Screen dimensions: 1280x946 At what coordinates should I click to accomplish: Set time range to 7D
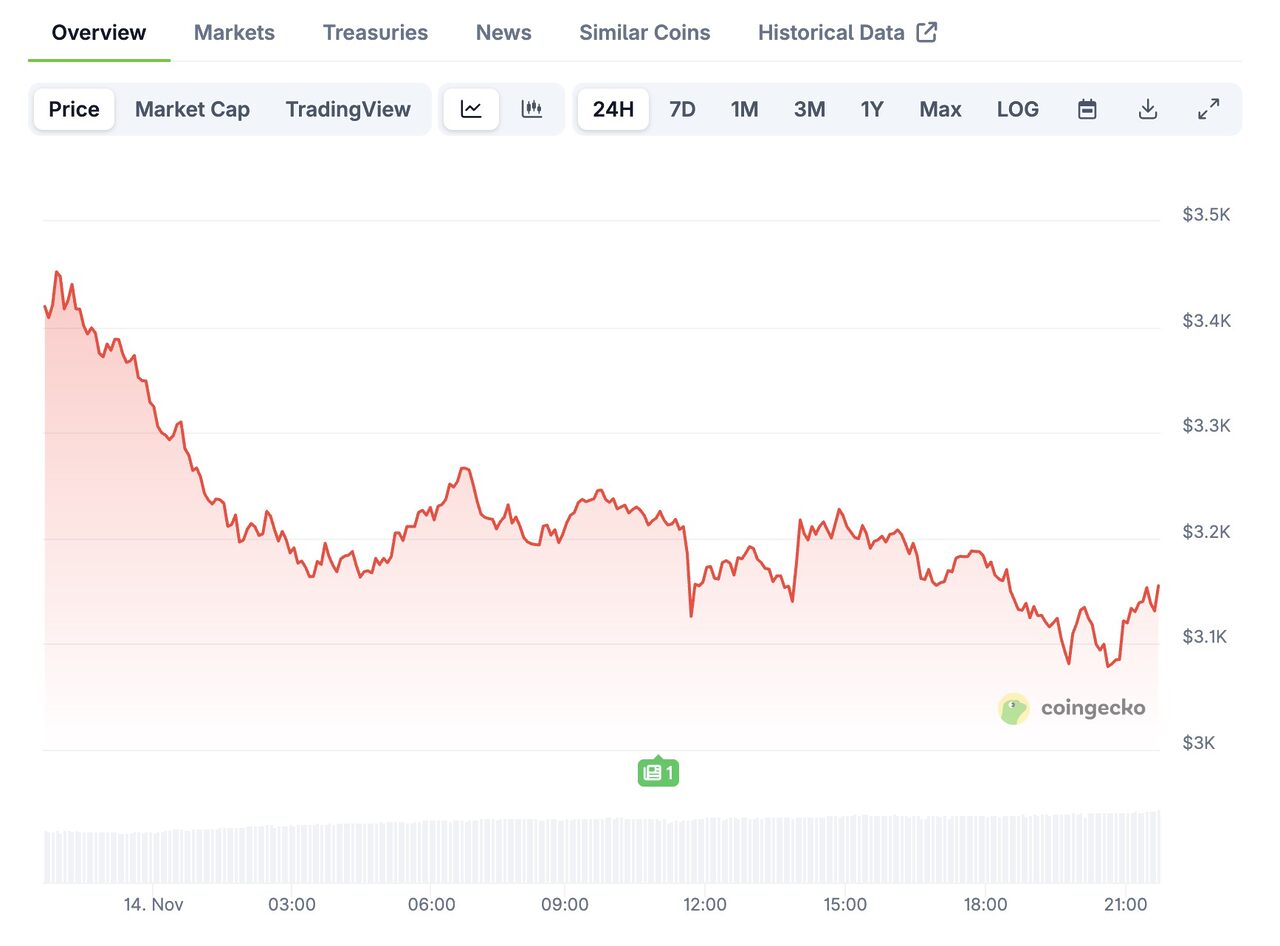click(x=682, y=109)
